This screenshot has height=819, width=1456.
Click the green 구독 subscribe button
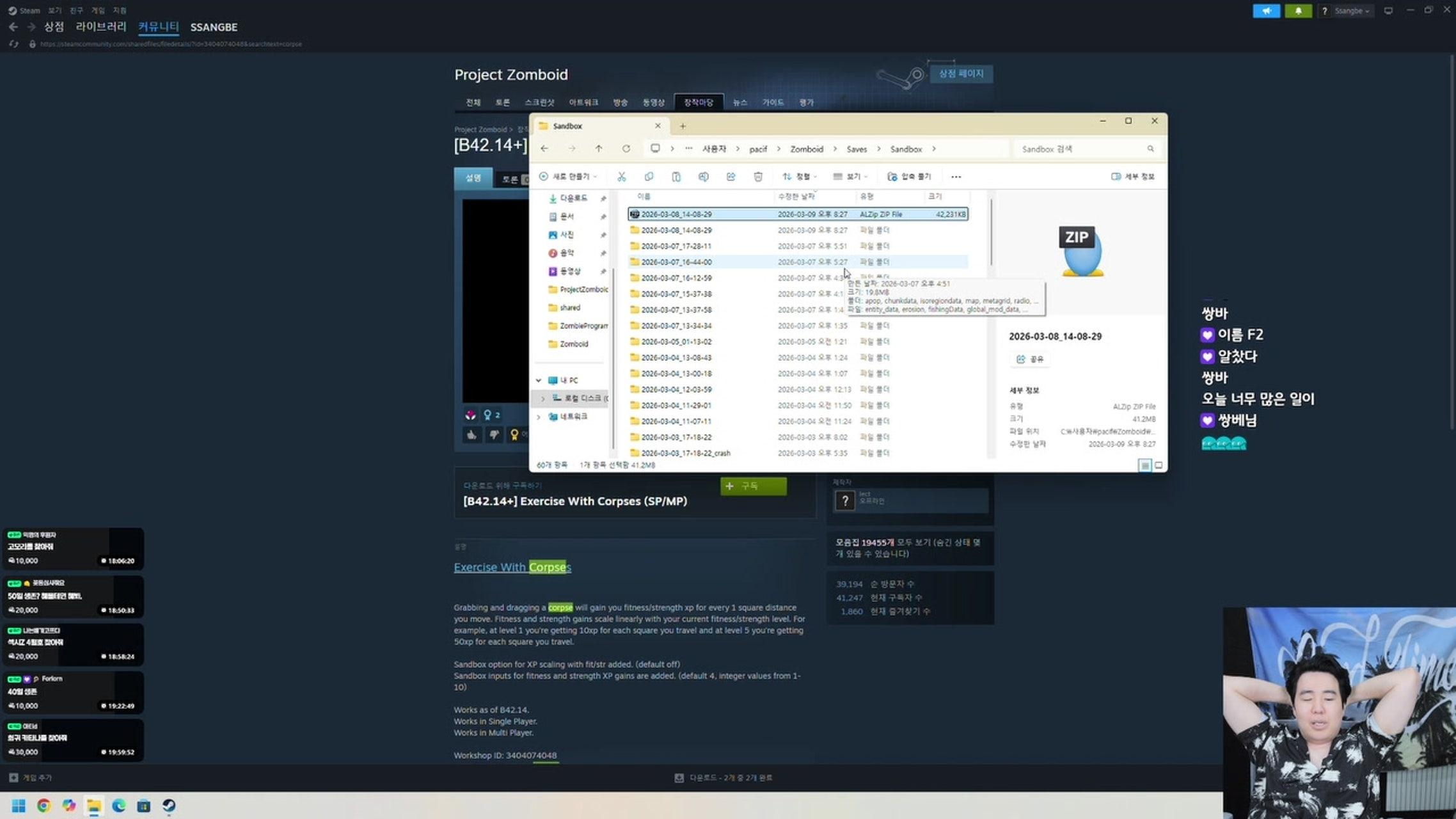click(753, 486)
